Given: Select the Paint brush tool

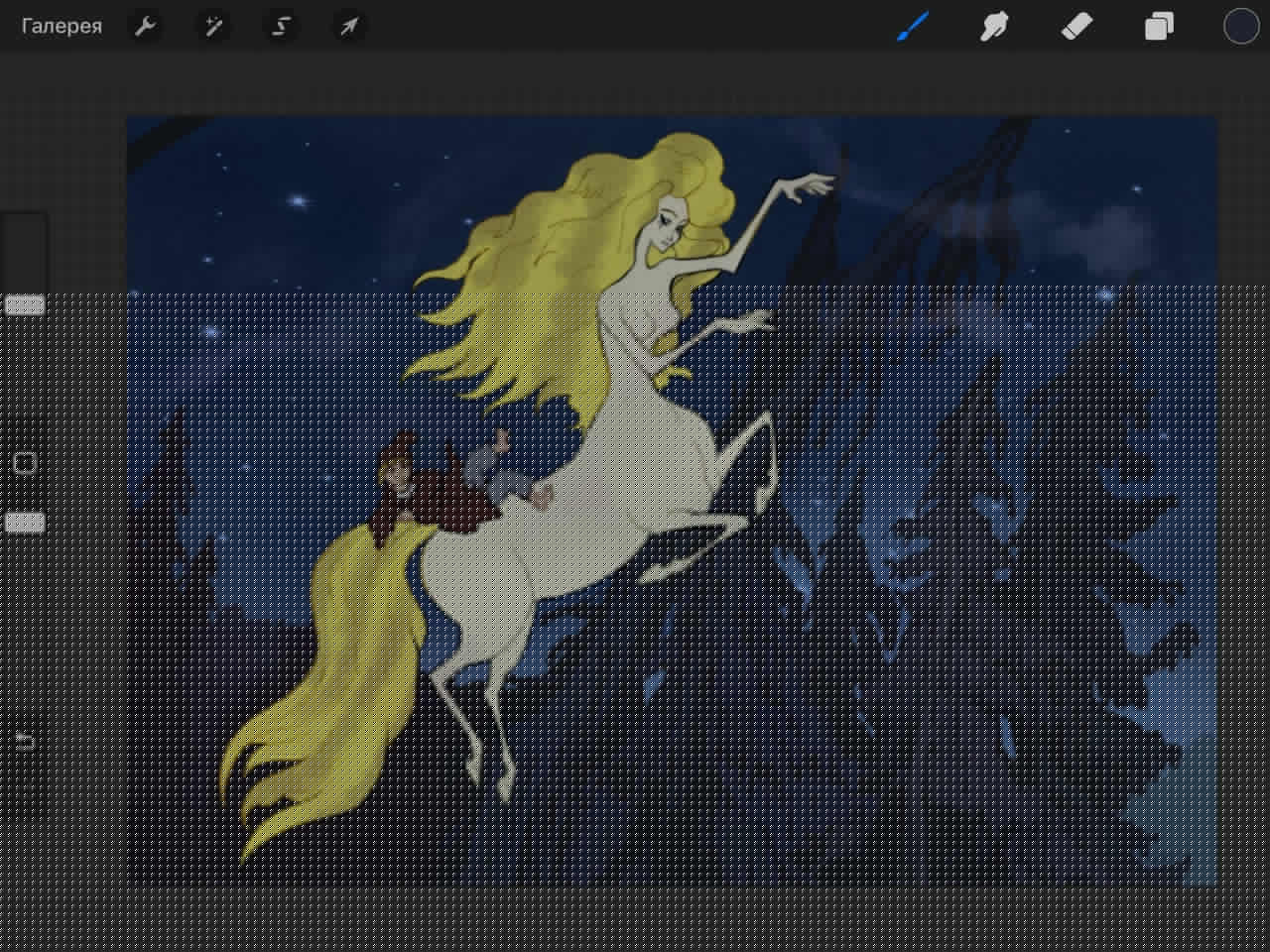Looking at the screenshot, I should pyautogui.click(x=913, y=27).
